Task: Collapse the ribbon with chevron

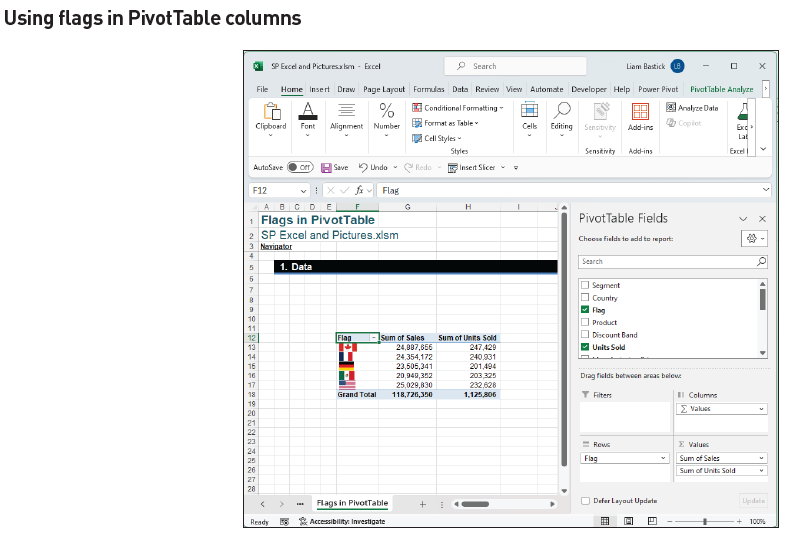Action: point(763,149)
